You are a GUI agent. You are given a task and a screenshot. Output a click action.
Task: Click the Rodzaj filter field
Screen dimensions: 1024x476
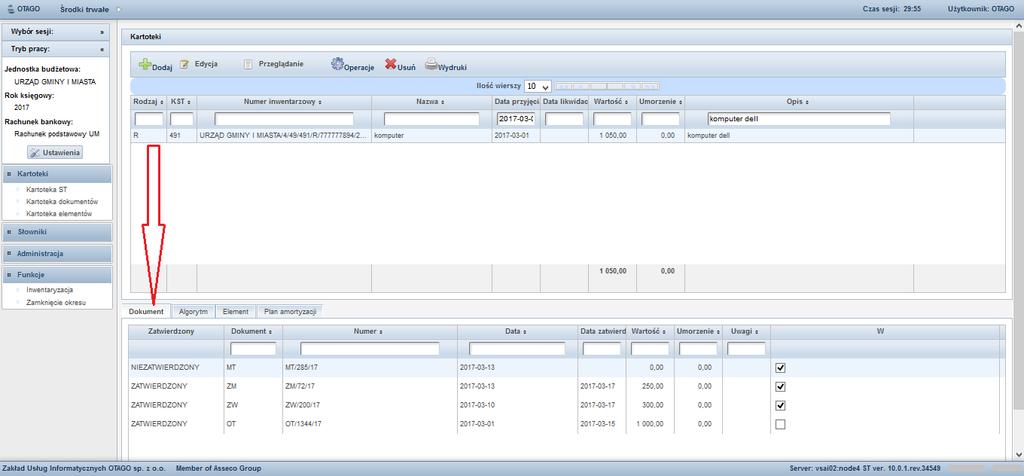click(149, 119)
